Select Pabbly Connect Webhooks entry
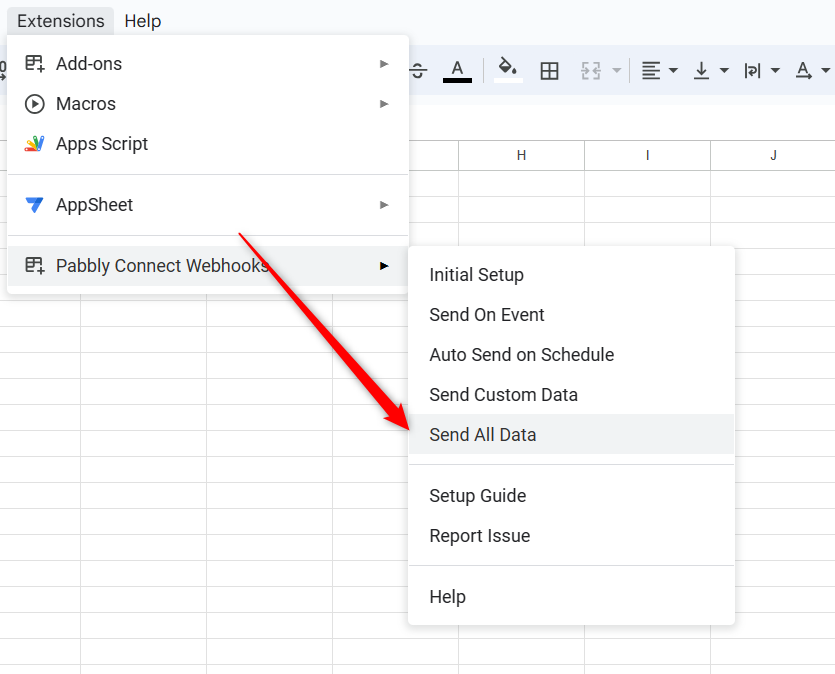 208,266
